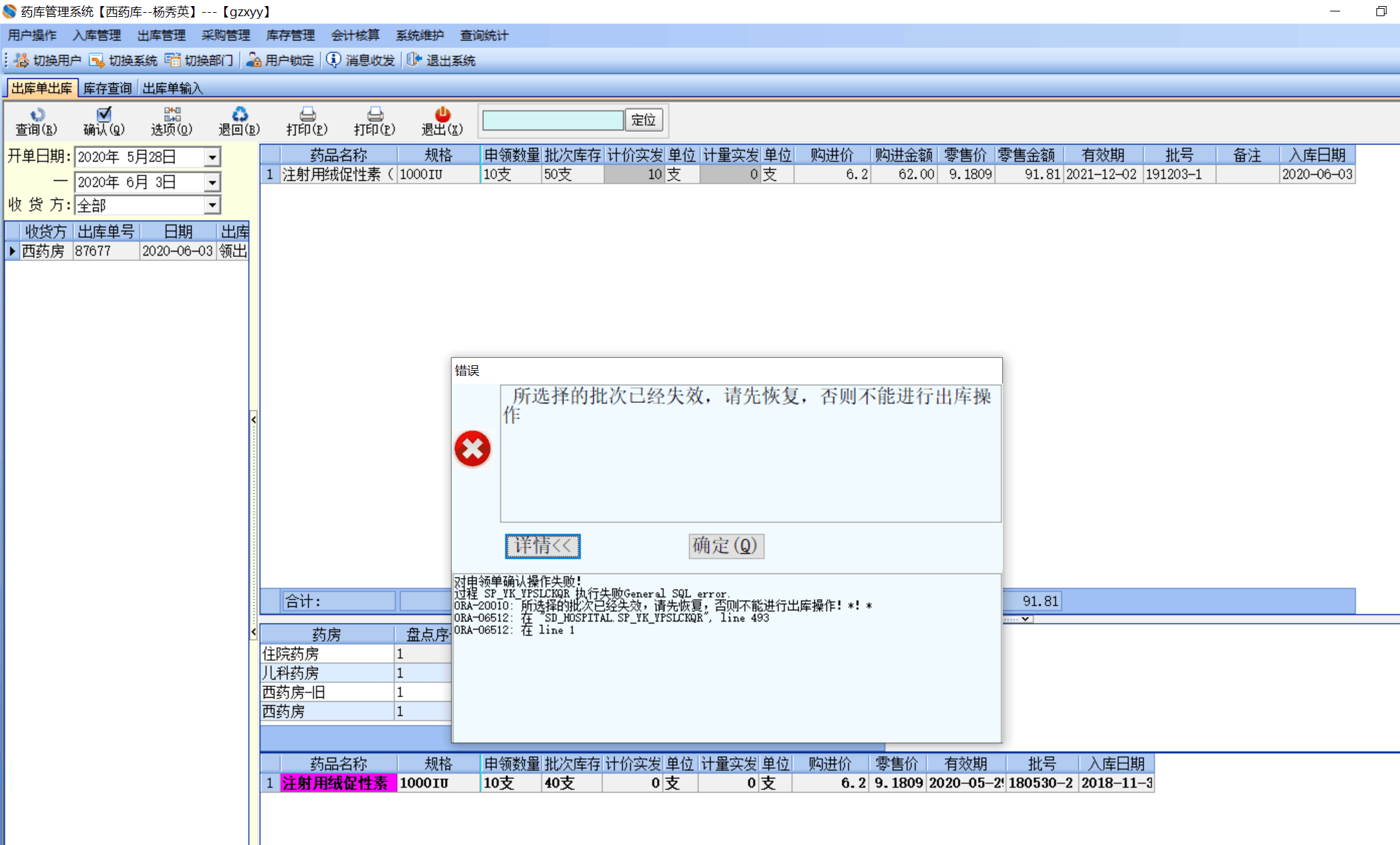Open 选项(O) options icon

pos(172,115)
